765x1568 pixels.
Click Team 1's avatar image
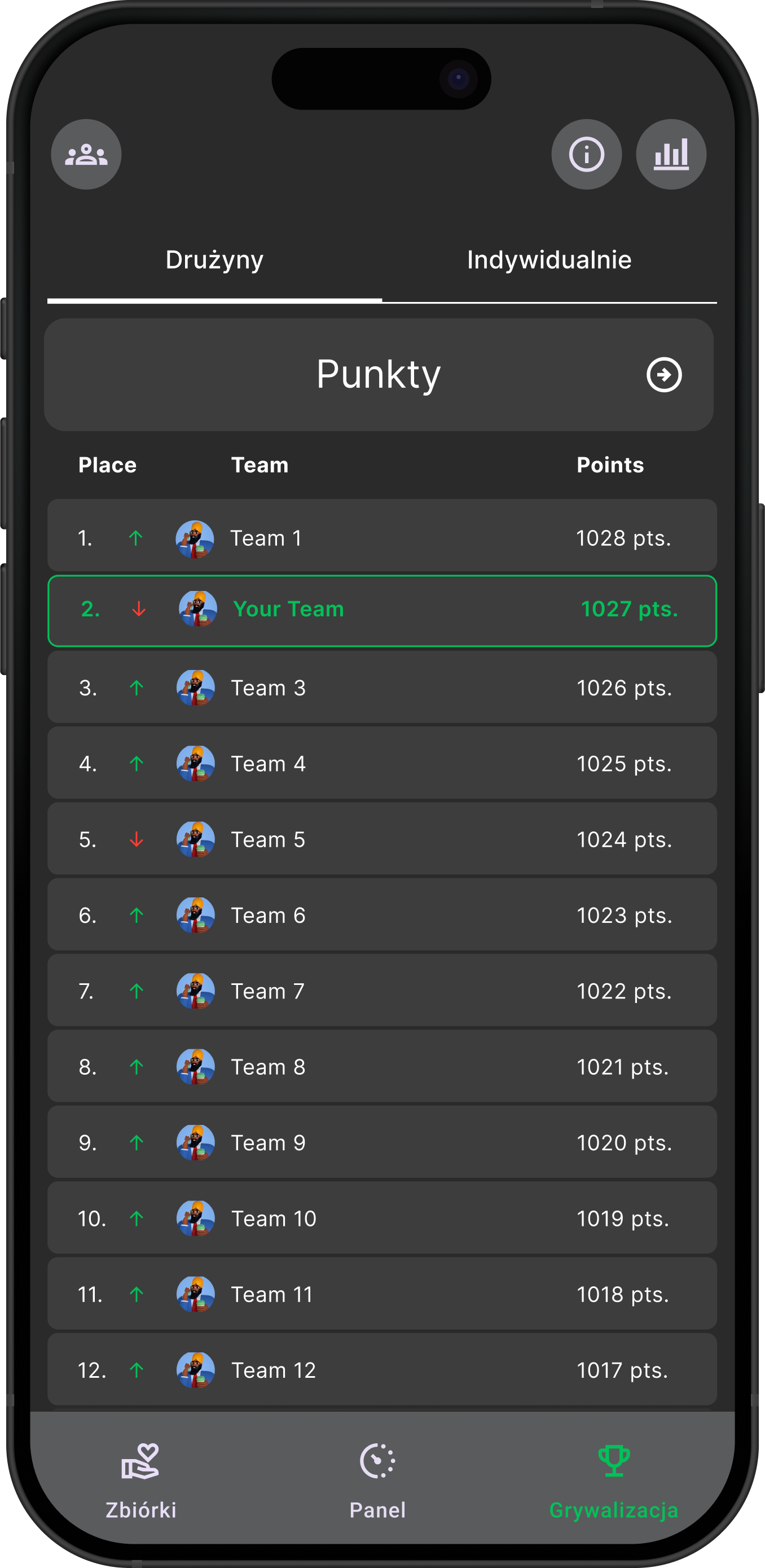[x=195, y=538]
